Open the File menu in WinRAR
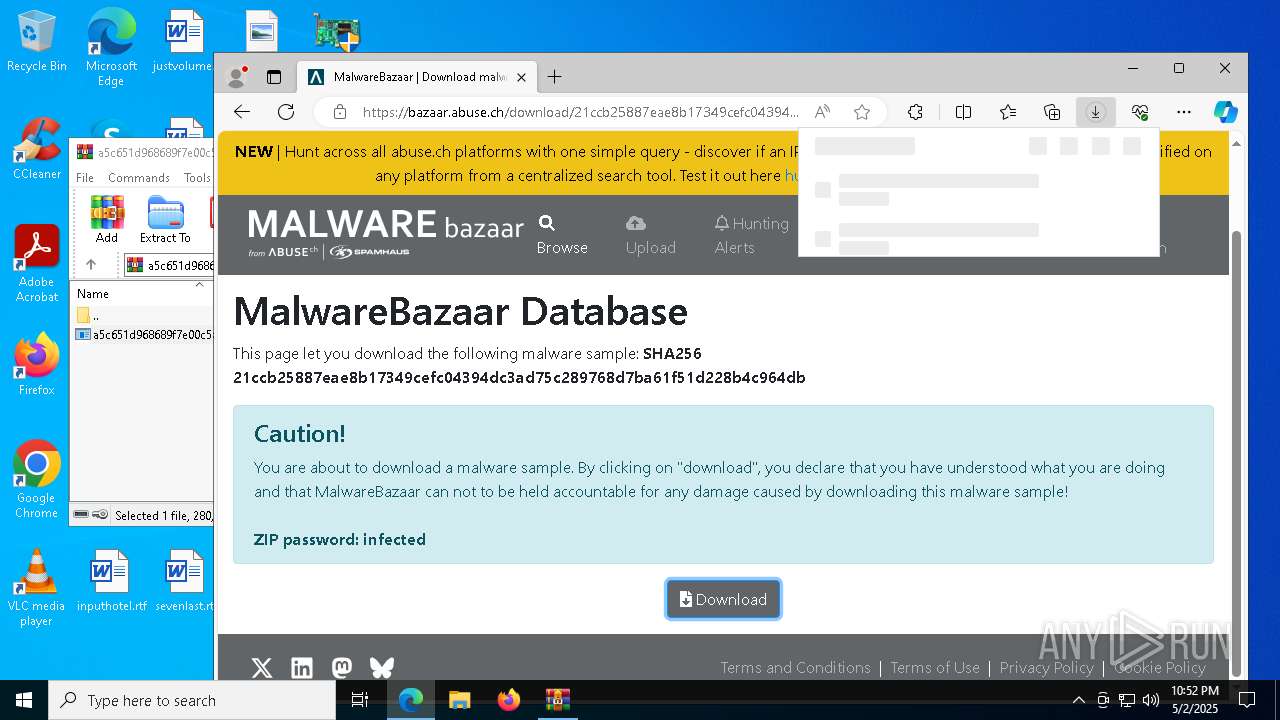This screenshot has width=1280, height=720. pos(85,177)
